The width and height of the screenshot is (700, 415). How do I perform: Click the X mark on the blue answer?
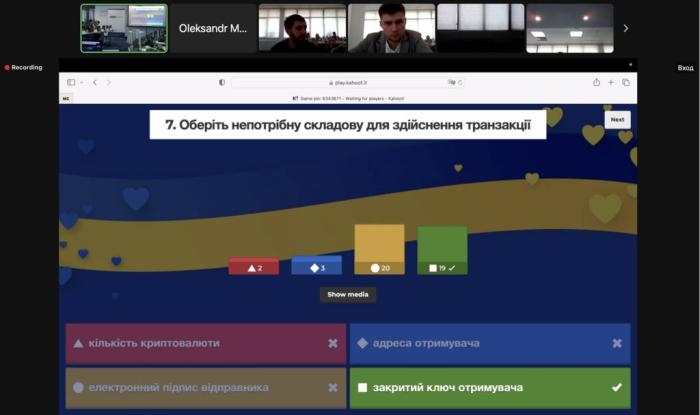tap(617, 343)
